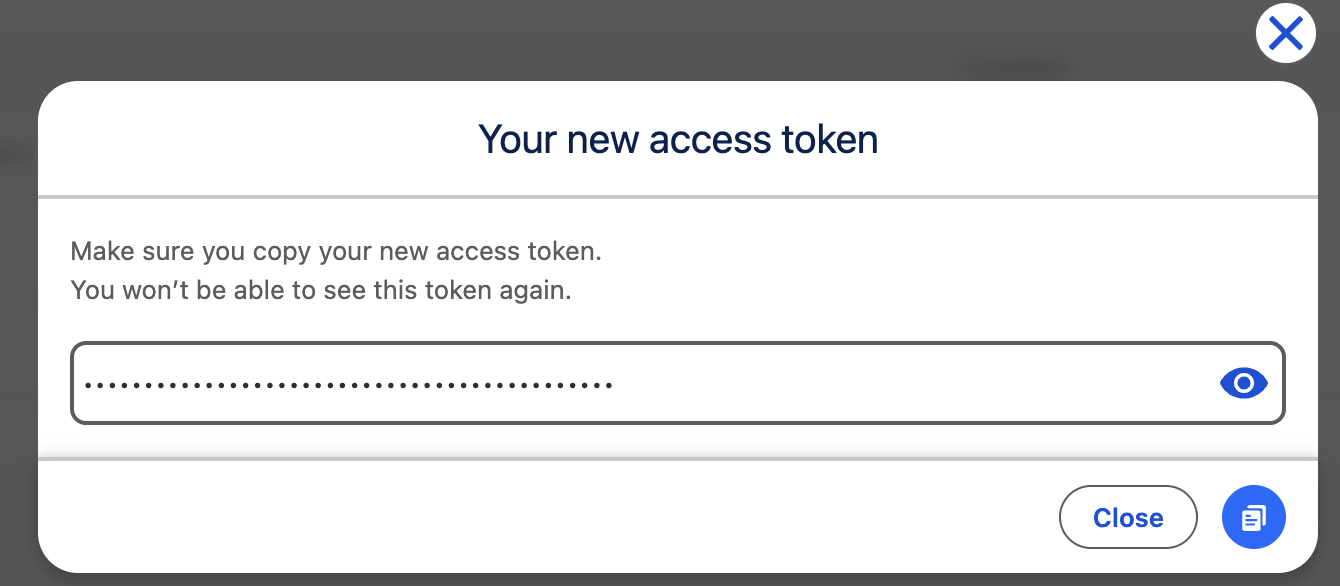Close the access token dialog
This screenshot has height=586, width=1340.
pyautogui.click(x=1127, y=517)
